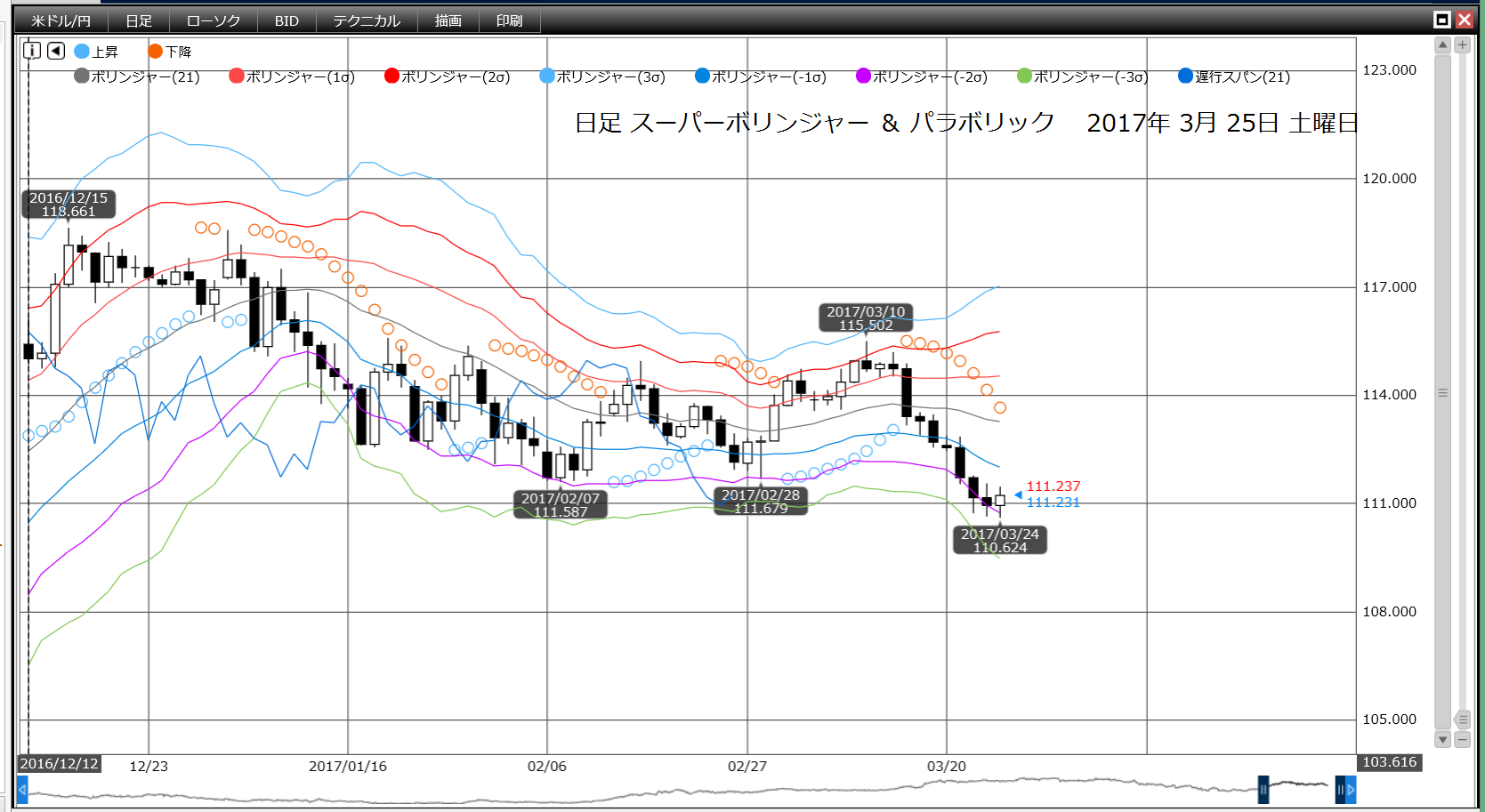Select the ボリンジャー(1σ) legend entry
This screenshot has width=1485, height=812.
click(292, 76)
